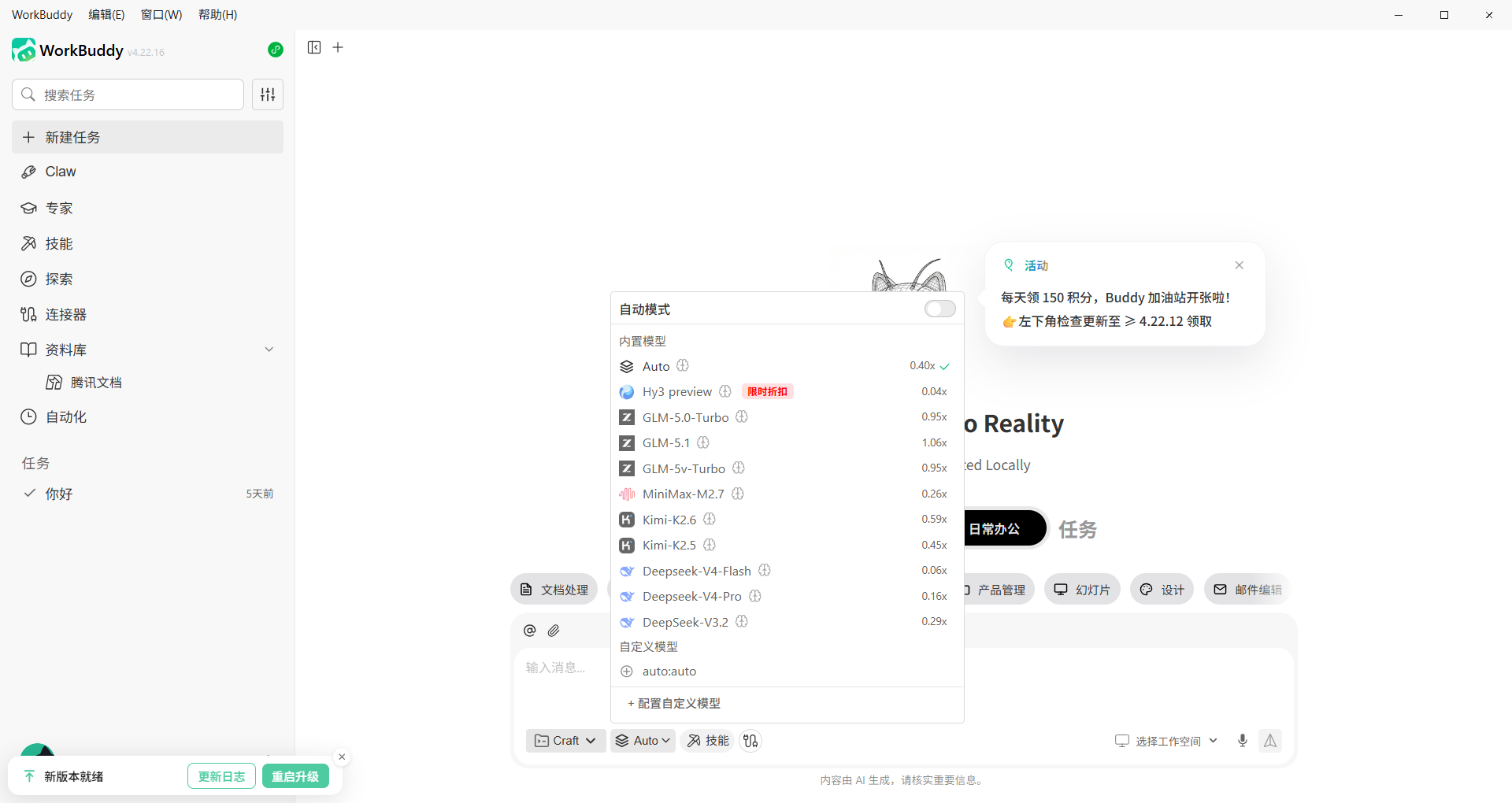Open the Auto model dropdown
Image resolution: width=1512 pixels, height=803 pixels.
643,741
